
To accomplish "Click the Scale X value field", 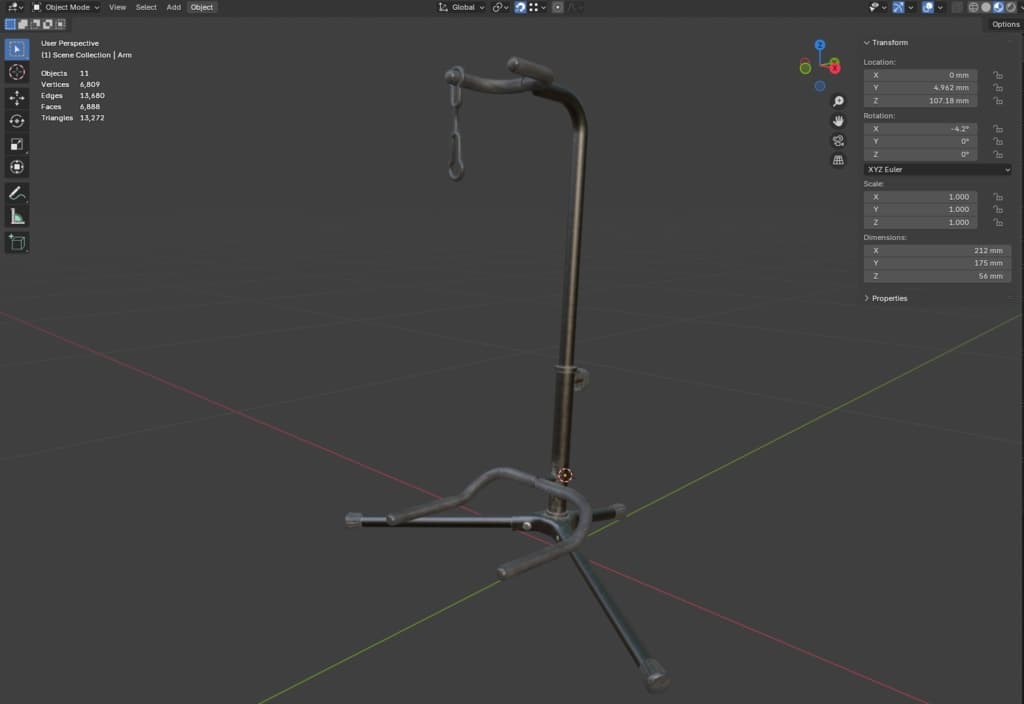I will click(920, 197).
